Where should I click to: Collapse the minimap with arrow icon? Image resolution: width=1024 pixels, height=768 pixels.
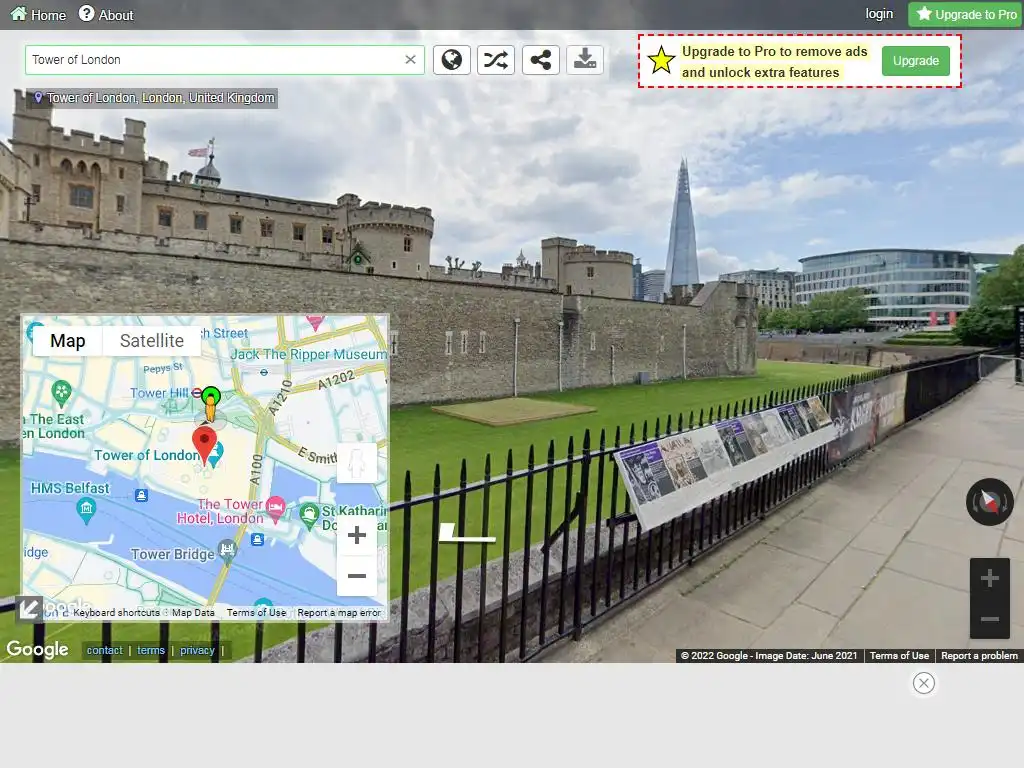29,609
